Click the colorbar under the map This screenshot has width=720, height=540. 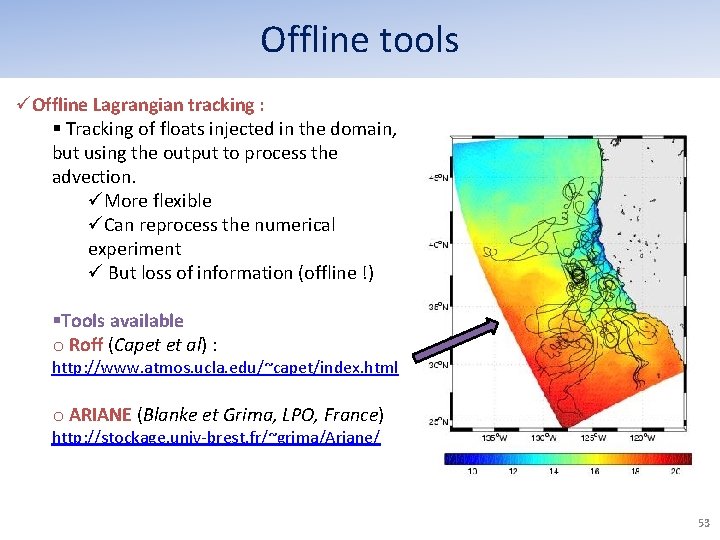tap(568, 459)
